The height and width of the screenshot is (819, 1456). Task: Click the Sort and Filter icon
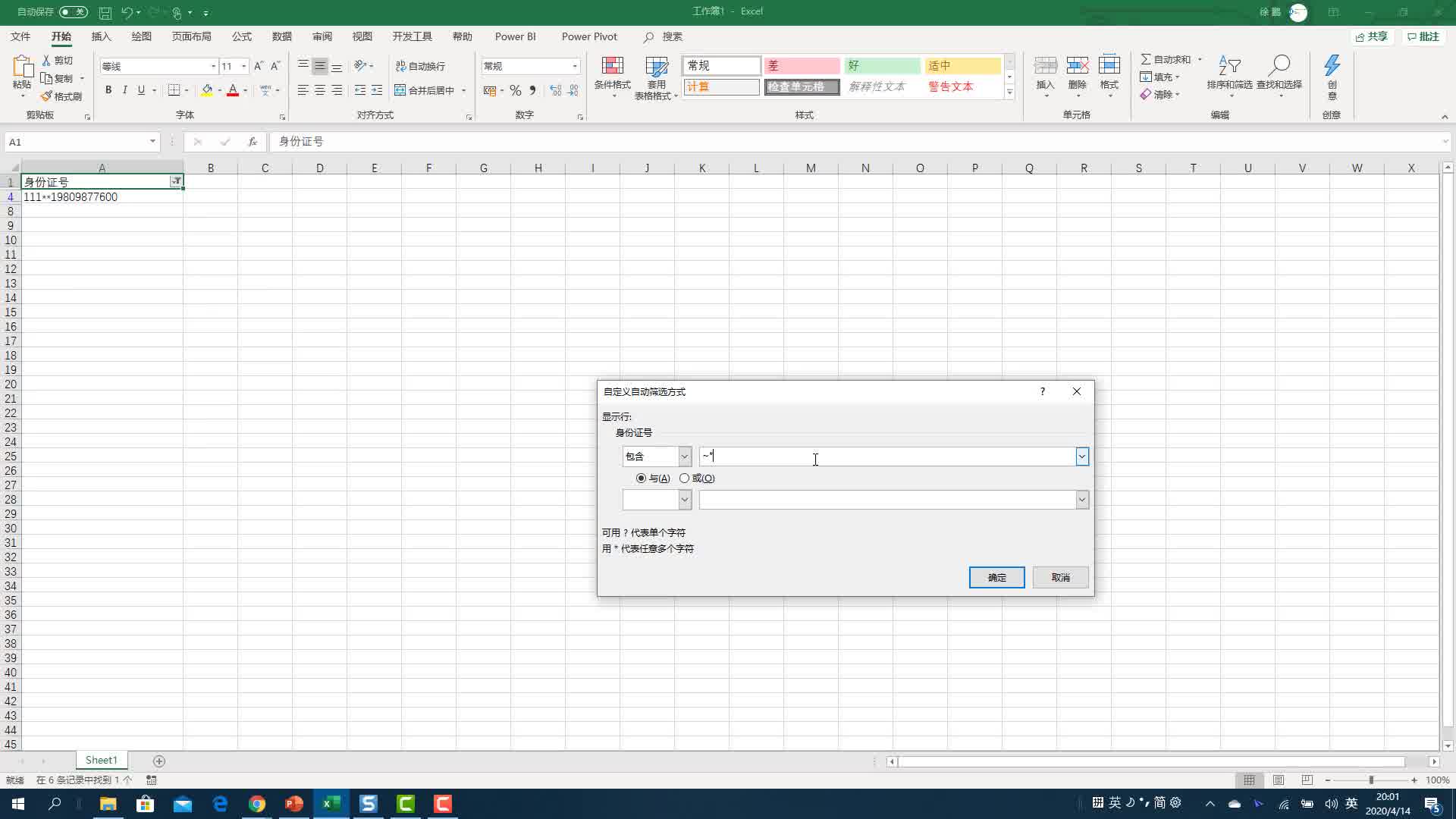pos(1229,67)
